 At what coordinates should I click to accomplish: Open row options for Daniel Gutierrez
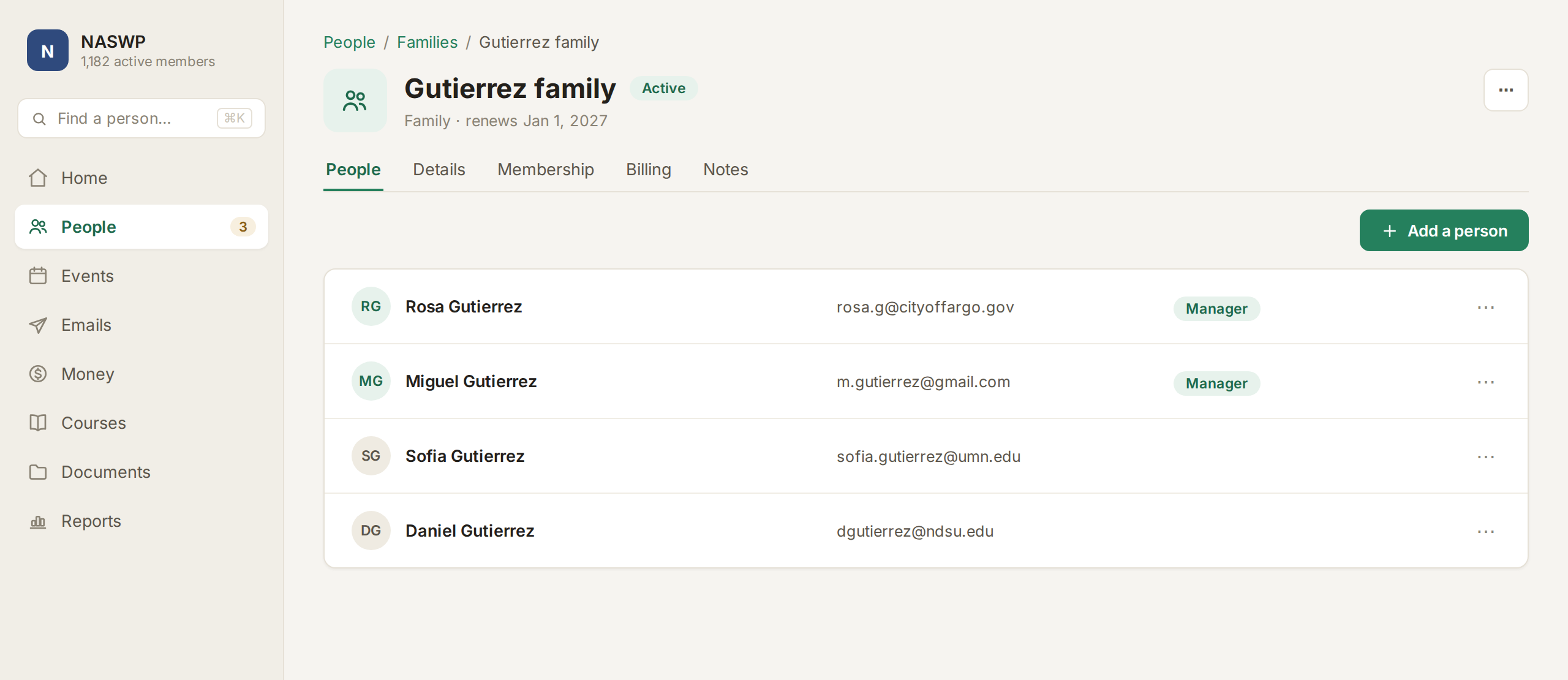pyautogui.click(x=1486, y=531)
